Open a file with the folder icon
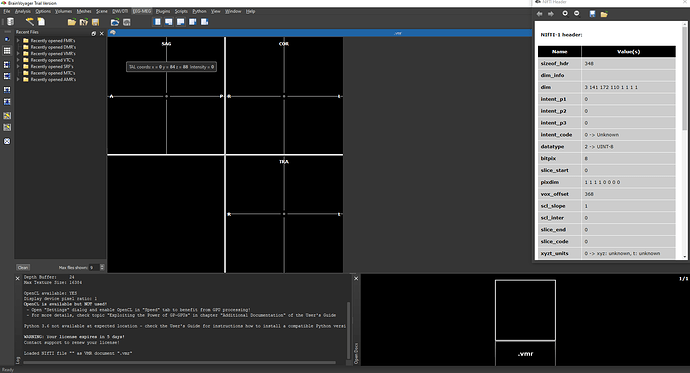 tap(72, 22)
